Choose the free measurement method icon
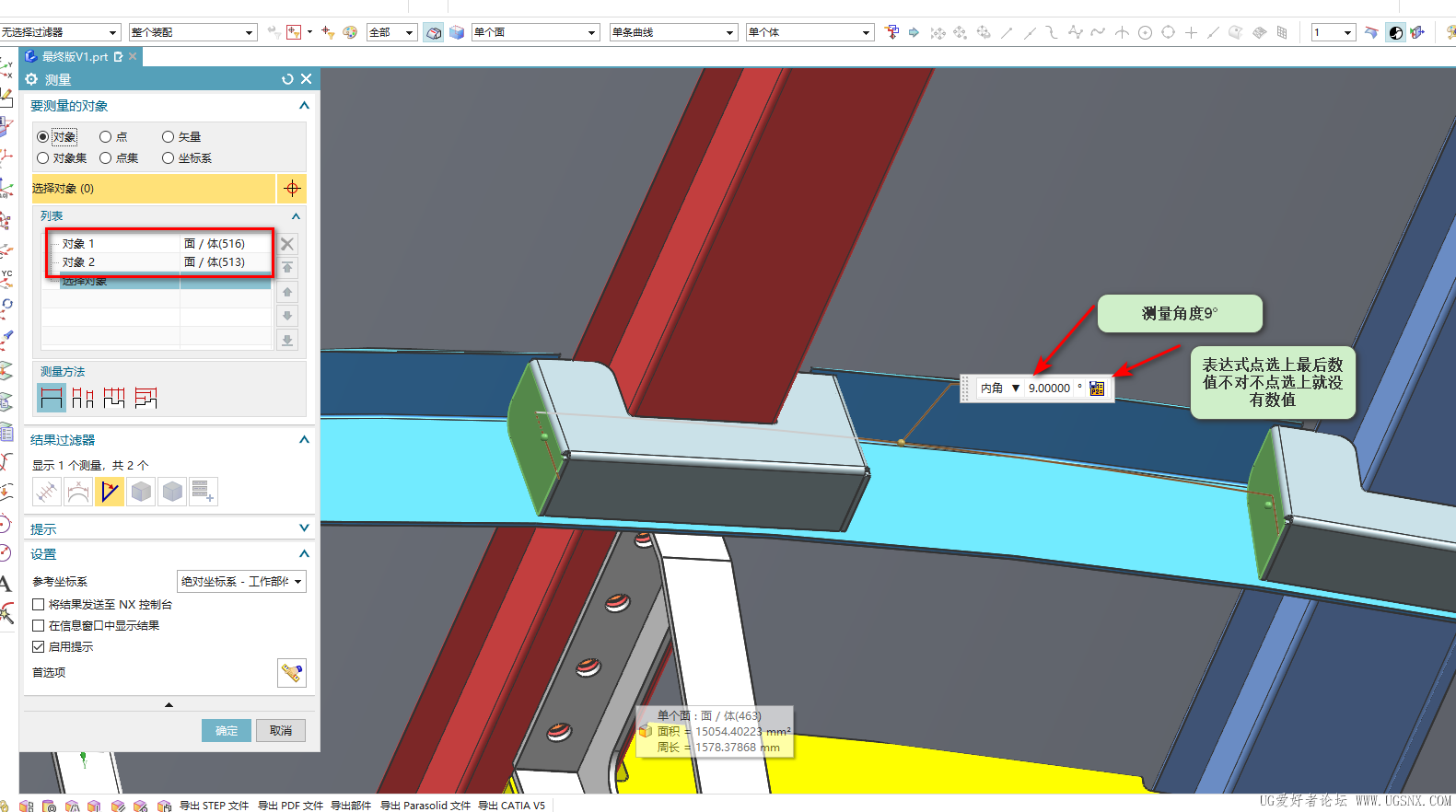Viewport: 1456px width, 812px height. coord(52,398)
